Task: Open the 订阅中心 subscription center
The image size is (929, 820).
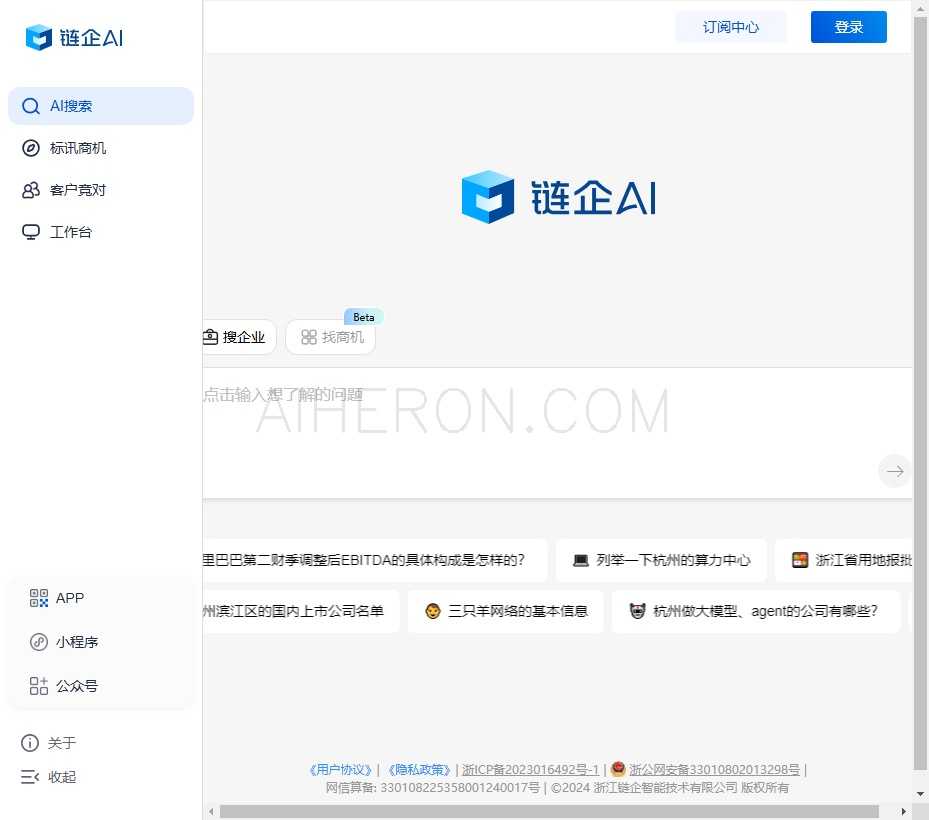Action: click(x=731, y=27)
